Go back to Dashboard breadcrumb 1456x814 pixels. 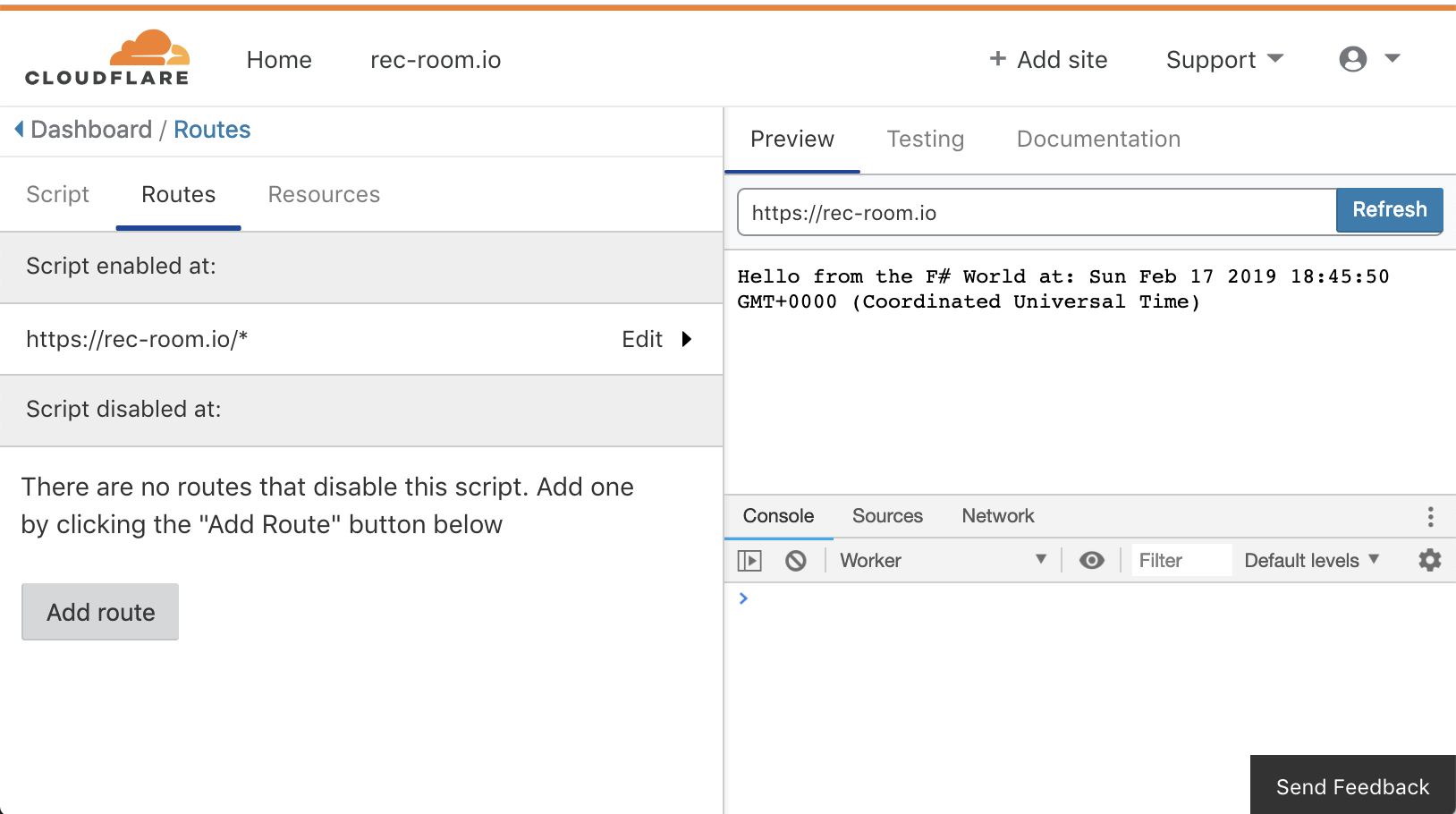point(91,130)
